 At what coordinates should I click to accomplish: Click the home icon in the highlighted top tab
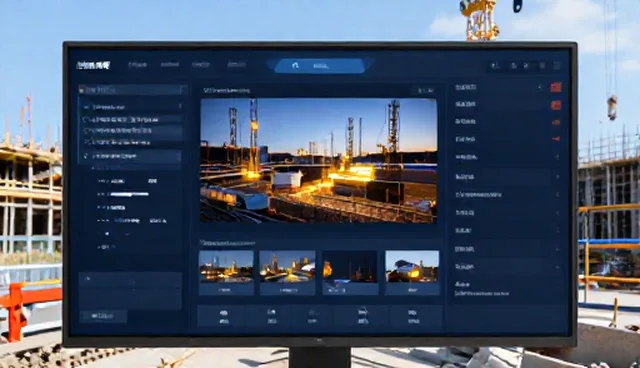point(296,65)
